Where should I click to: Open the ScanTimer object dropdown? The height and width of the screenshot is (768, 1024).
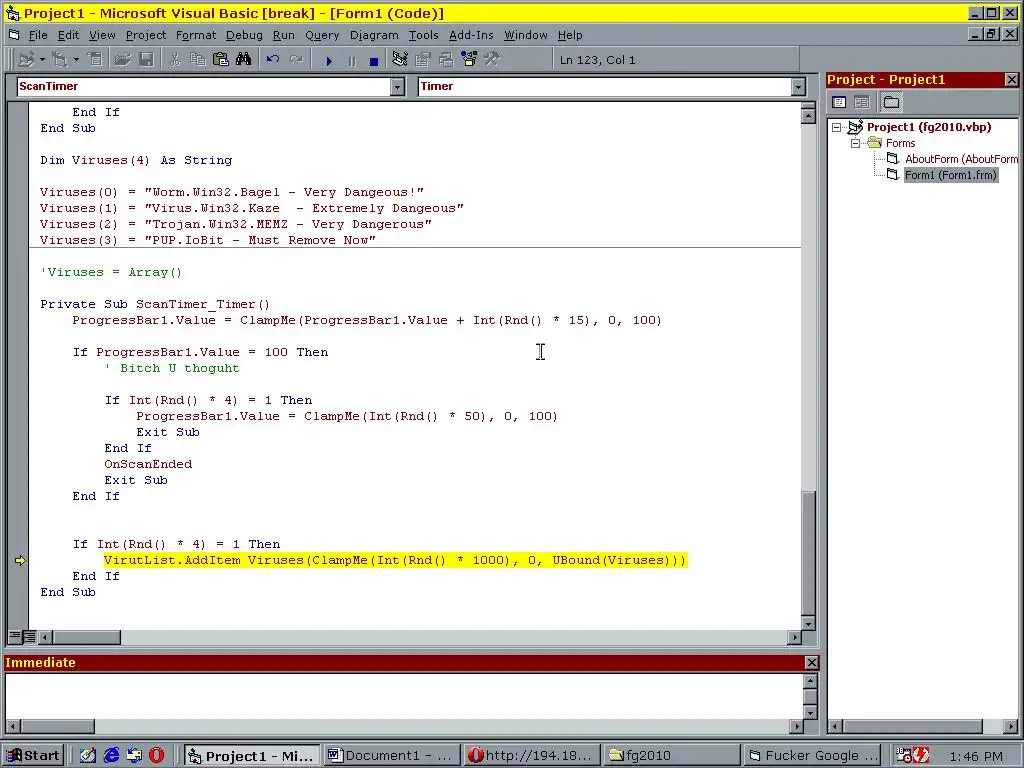pyautogui.click(x=397, y=86)
